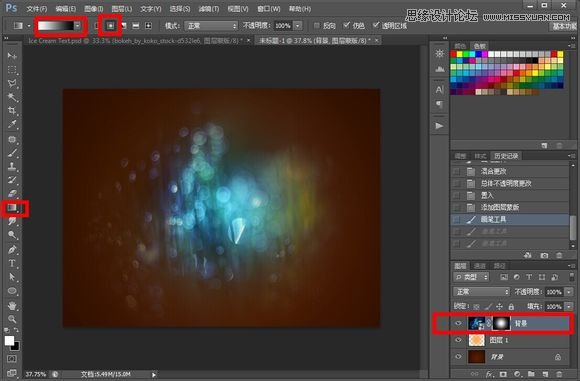Select the Lasso tool
580x381 pixels.
click(x=12, y=83)
